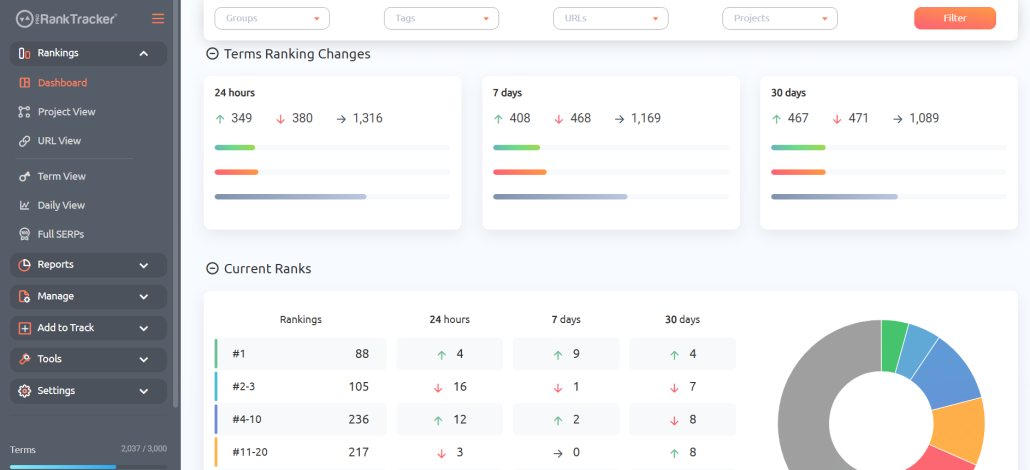Click the 2,037 / 3,000 terms count
Screen dimensions: 1030x470
[144, 449]
